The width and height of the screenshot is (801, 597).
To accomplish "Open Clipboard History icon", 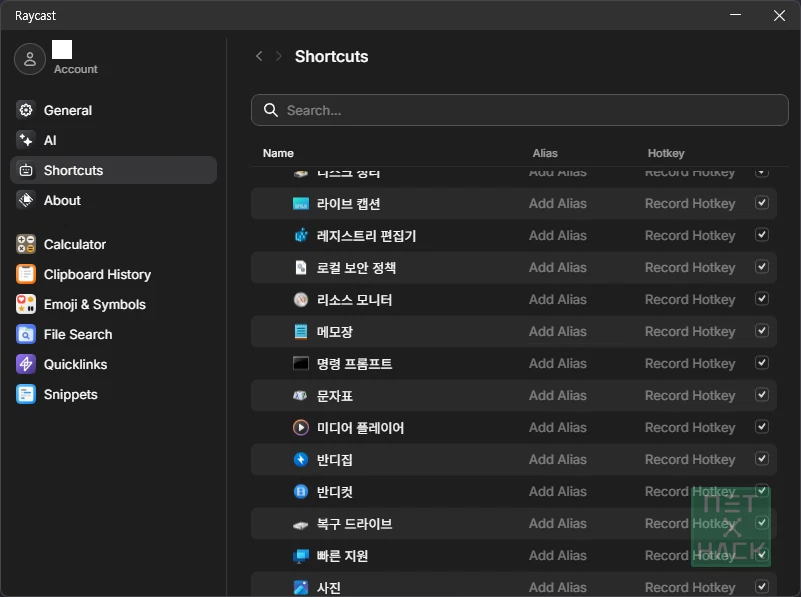I will 26,274.
